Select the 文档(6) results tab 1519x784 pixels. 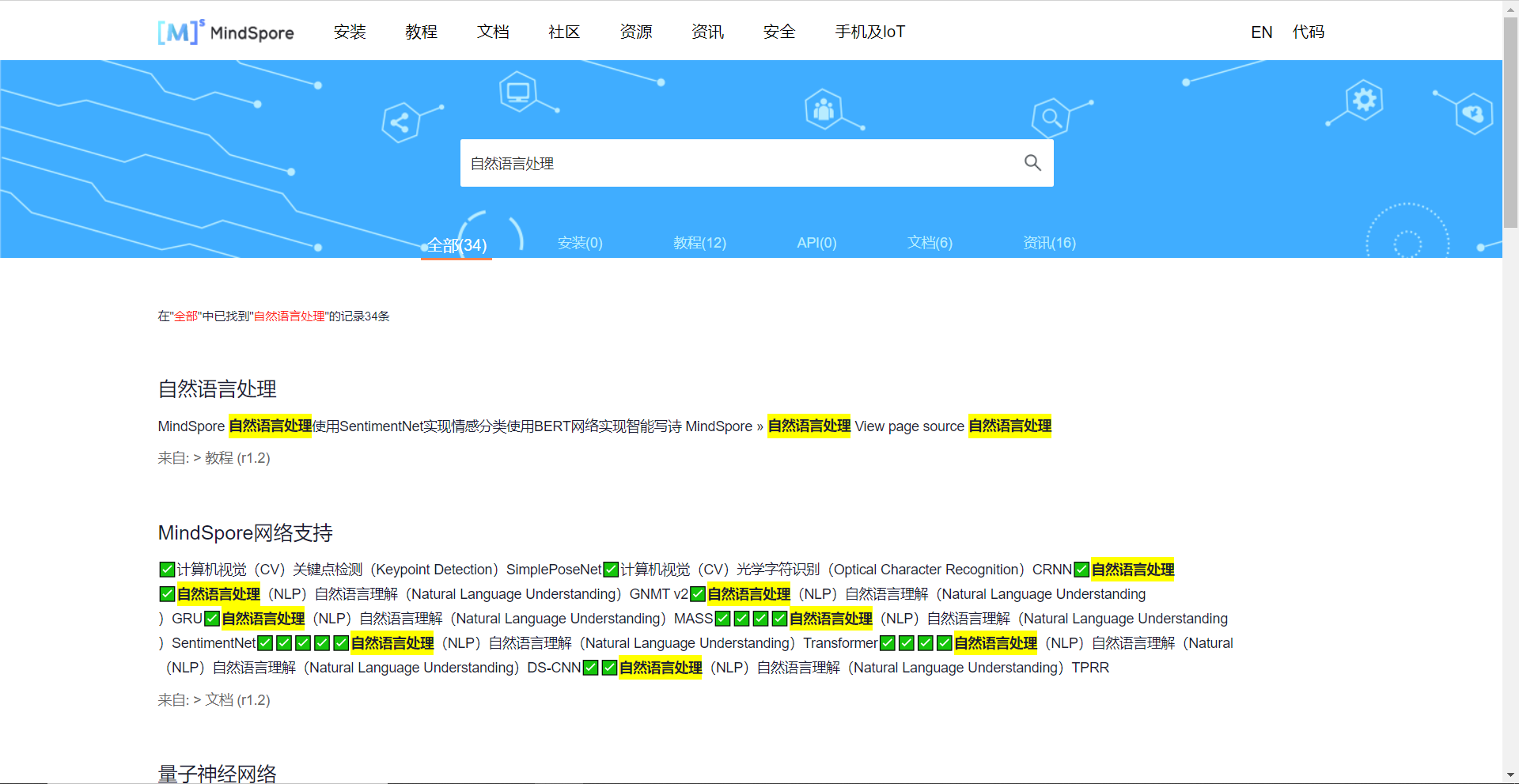930,243
